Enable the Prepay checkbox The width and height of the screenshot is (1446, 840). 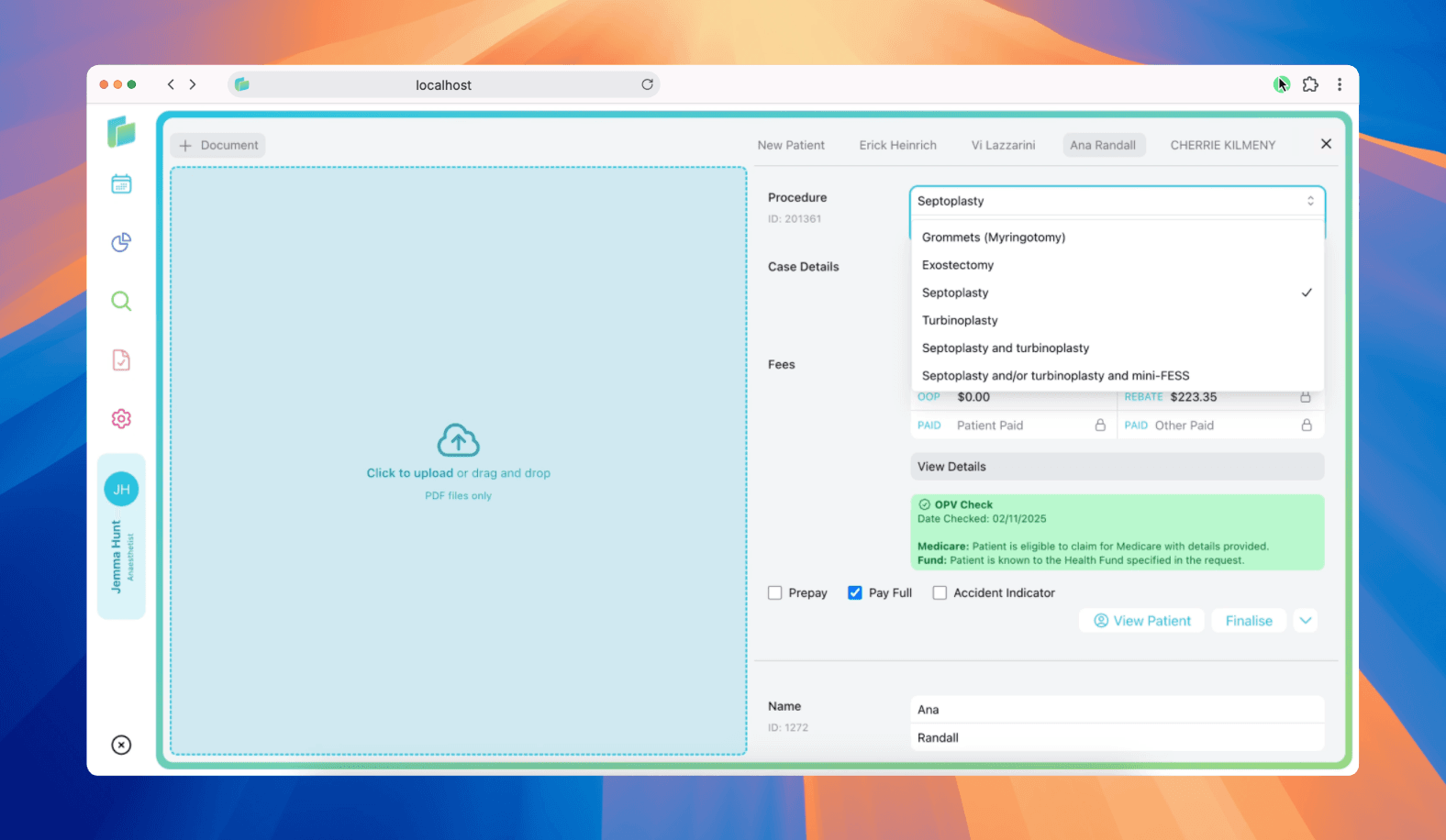pos(775,593)
